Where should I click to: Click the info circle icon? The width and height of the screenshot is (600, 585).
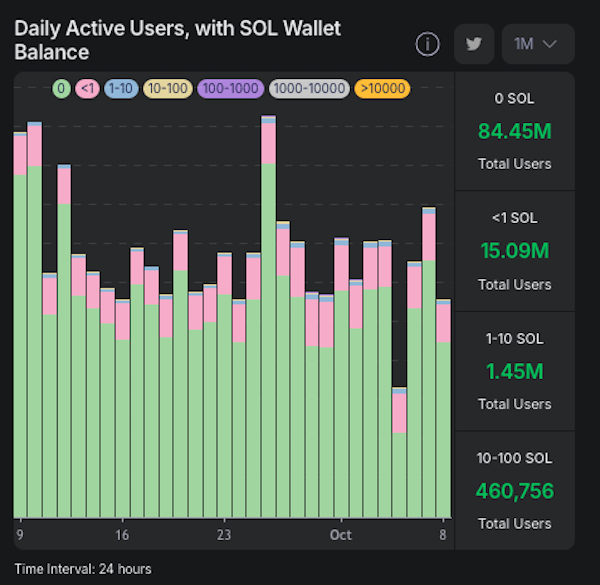click(x=427, y=44)
